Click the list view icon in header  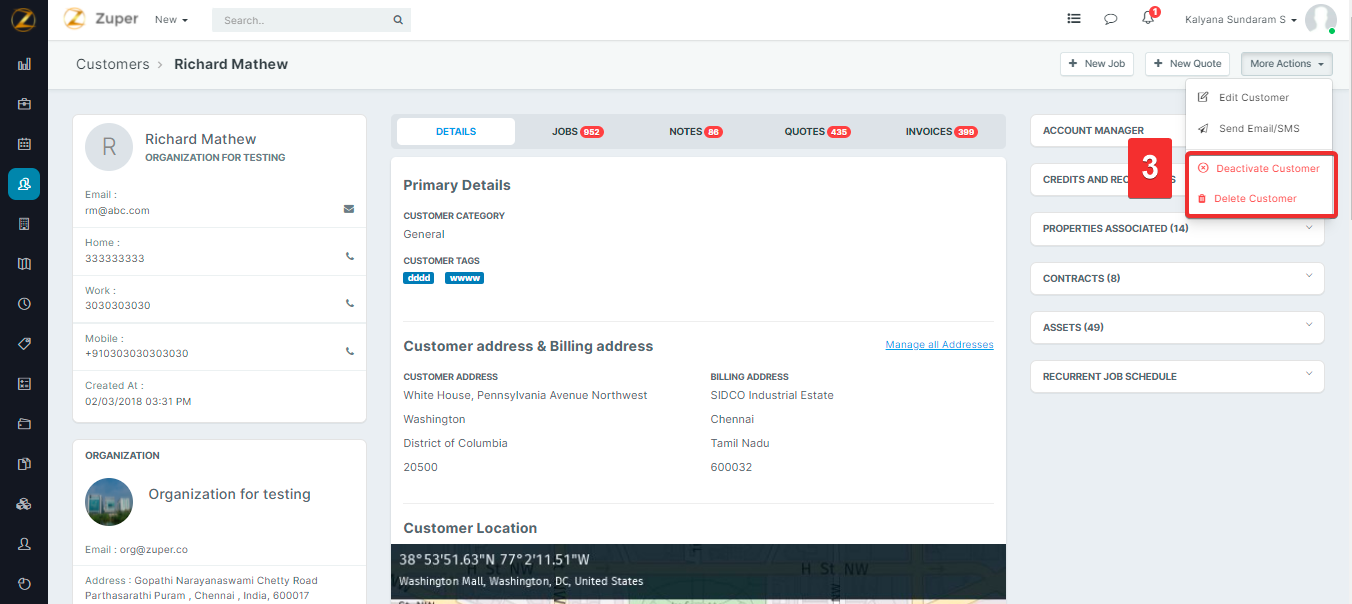click(1074, 19)
